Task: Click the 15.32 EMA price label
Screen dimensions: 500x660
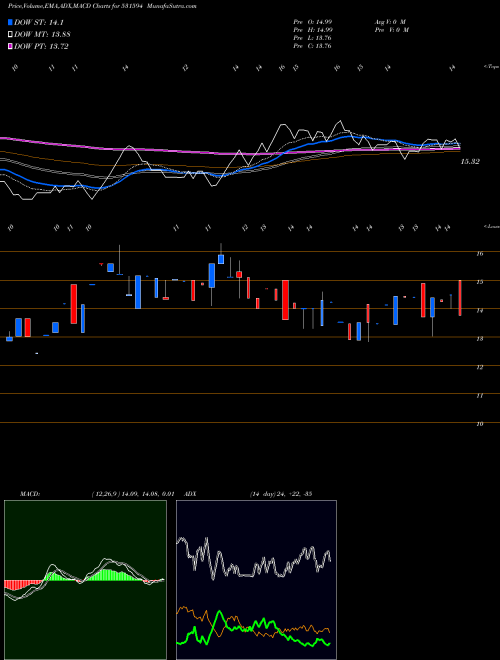Action: pyautogui.click(x=470, y=162)
